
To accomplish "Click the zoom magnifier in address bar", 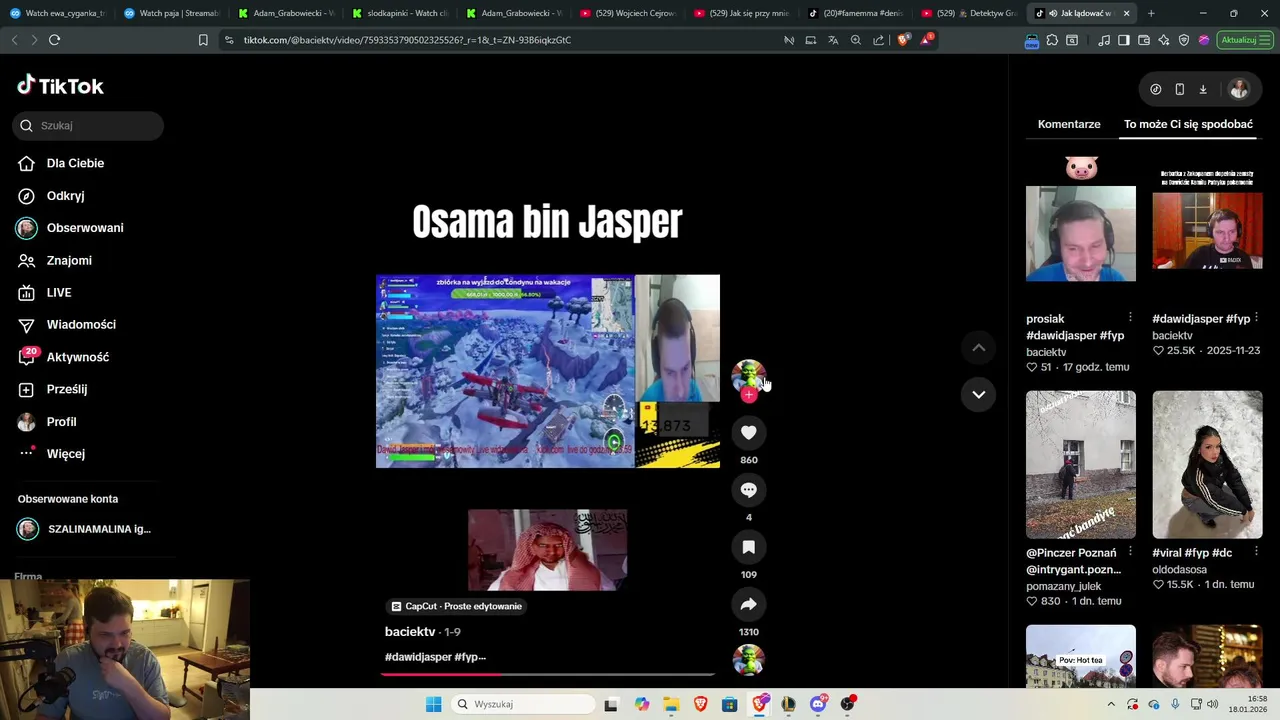I will pyautogui.click(x=856, y=40).
